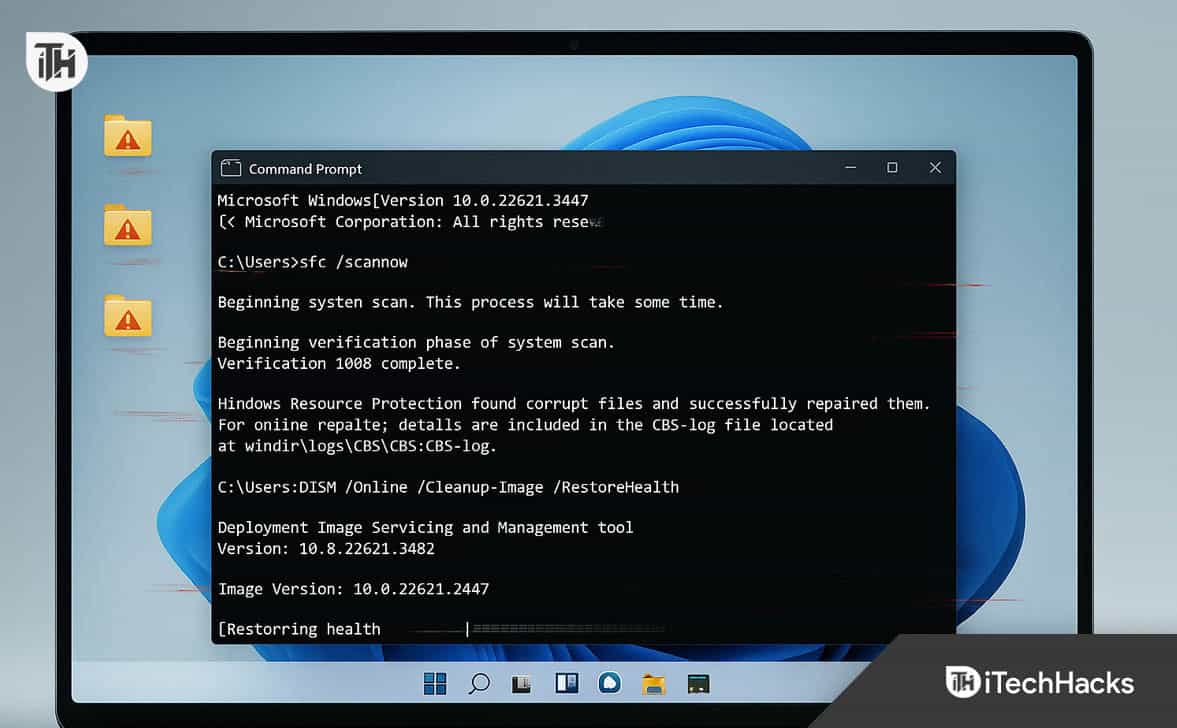Open the split-panel Widgets icon in taskbar
Viewport: 1177px width, 728px height.
(x=565, y=683)
